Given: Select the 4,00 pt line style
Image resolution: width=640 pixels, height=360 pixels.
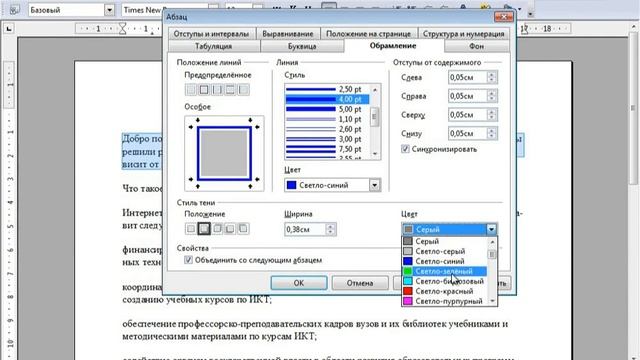Looking at the screenshot, I should [x=327, y=99].
